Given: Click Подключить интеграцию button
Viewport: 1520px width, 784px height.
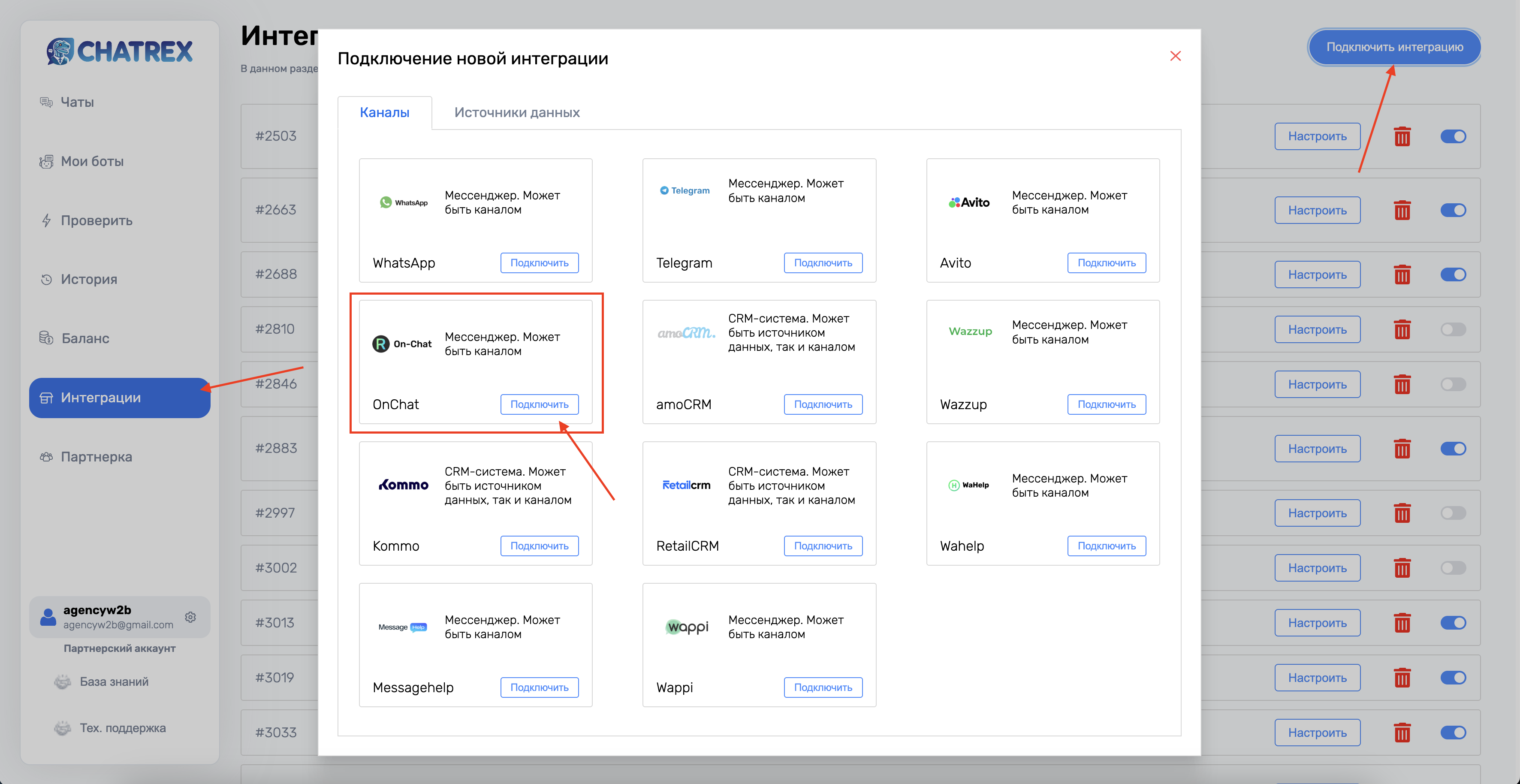Looking at the screenshot, I should tap(1395, 47).
